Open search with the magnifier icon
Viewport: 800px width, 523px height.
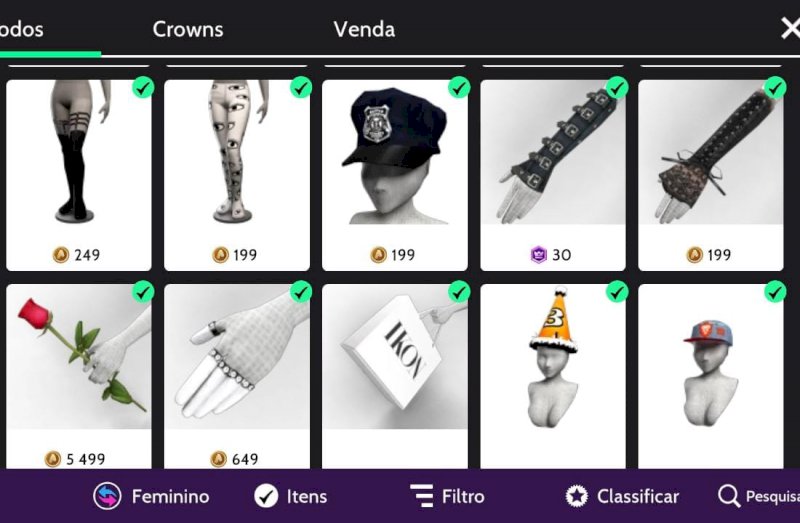click(x=729, y=496)
